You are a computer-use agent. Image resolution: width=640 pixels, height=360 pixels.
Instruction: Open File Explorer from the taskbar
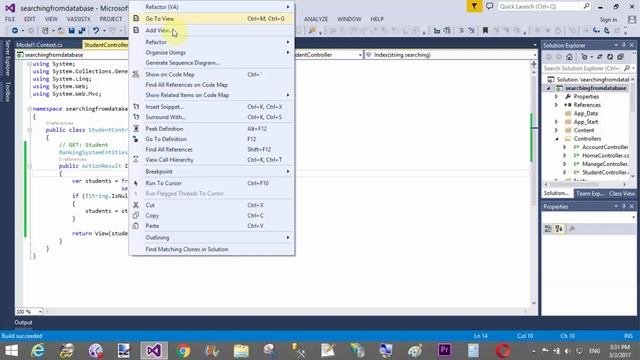(241, 351)
